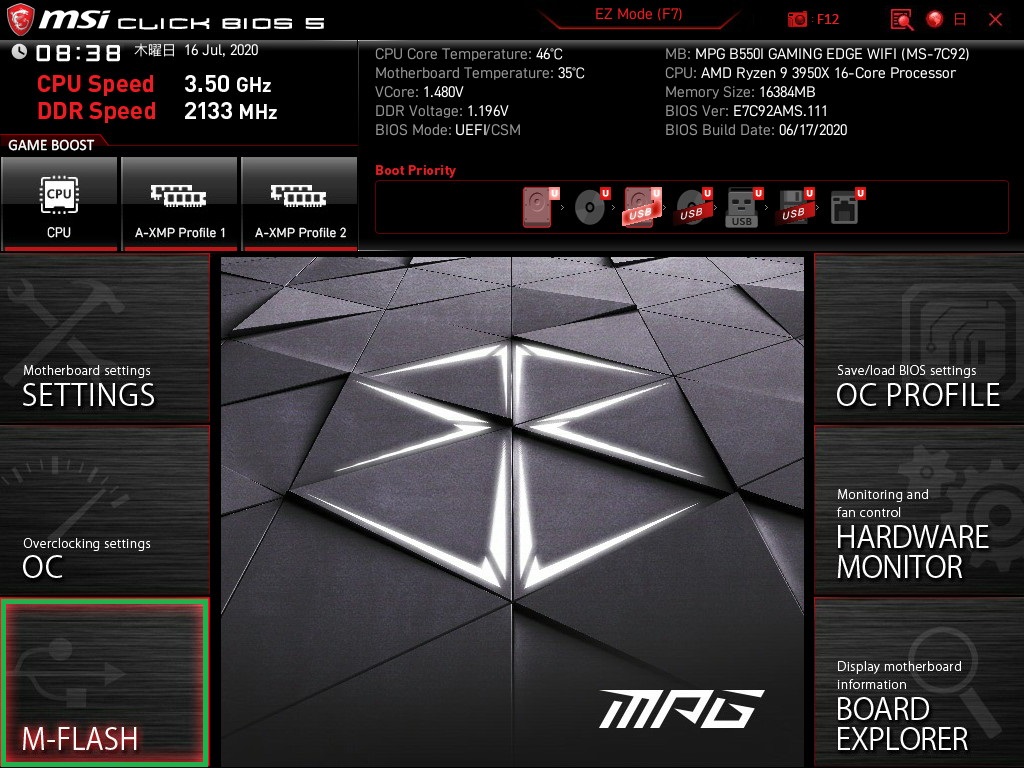
Task: Open the OC PROFILE tile
Action: [x=919, y=338]
